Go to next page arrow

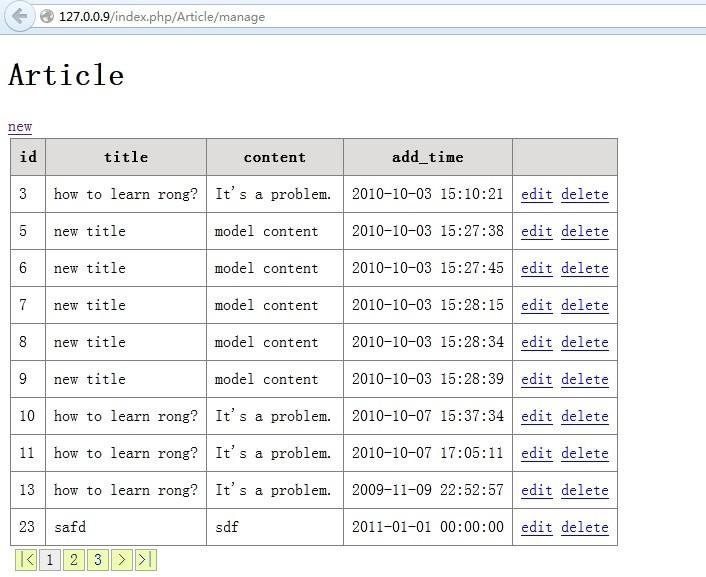pyautogui.click(x=122, y=560)
